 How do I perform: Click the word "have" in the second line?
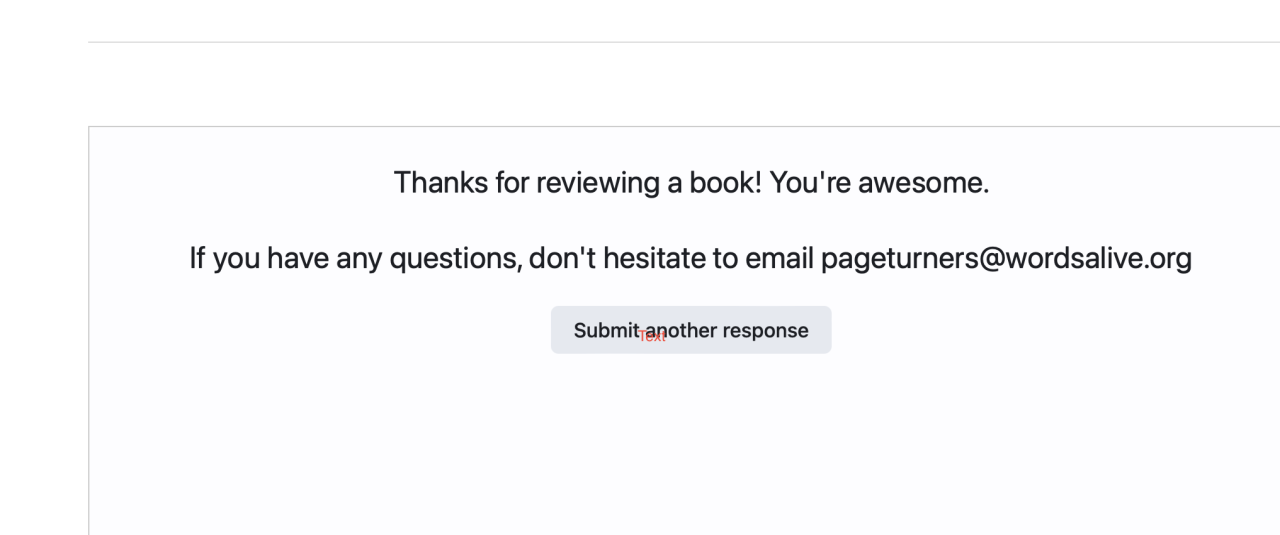298,259
